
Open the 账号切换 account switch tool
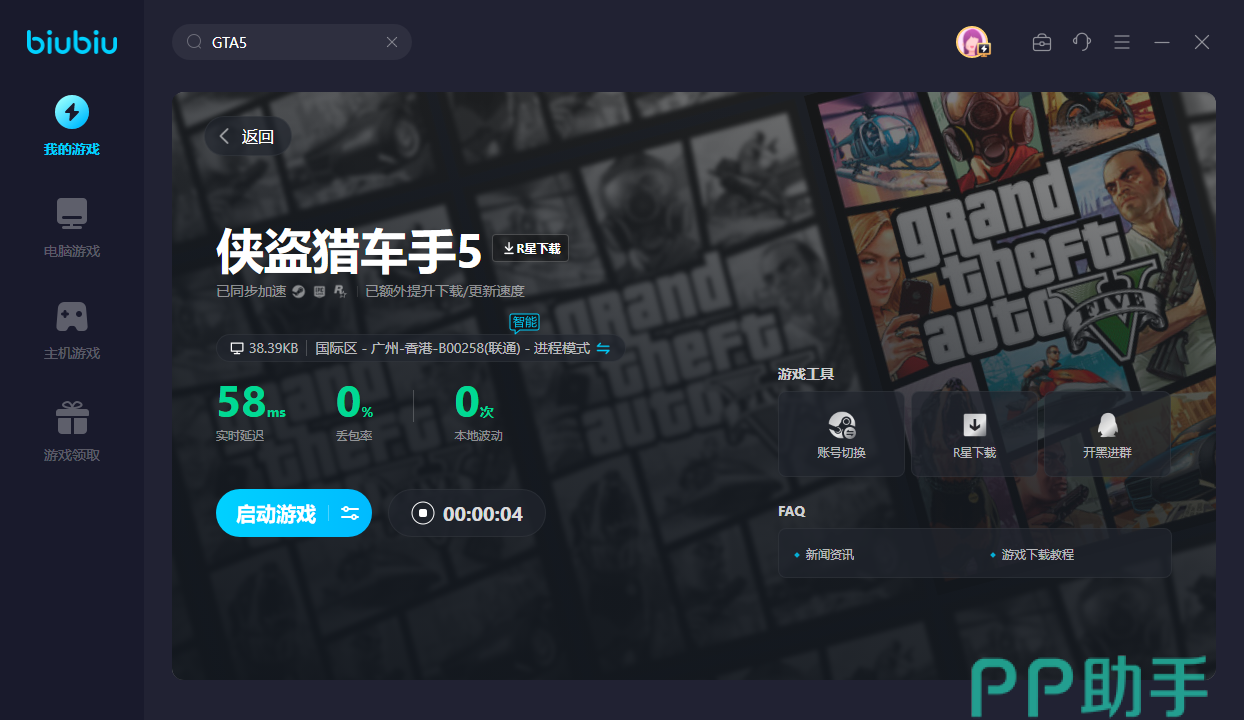point(841,434)
